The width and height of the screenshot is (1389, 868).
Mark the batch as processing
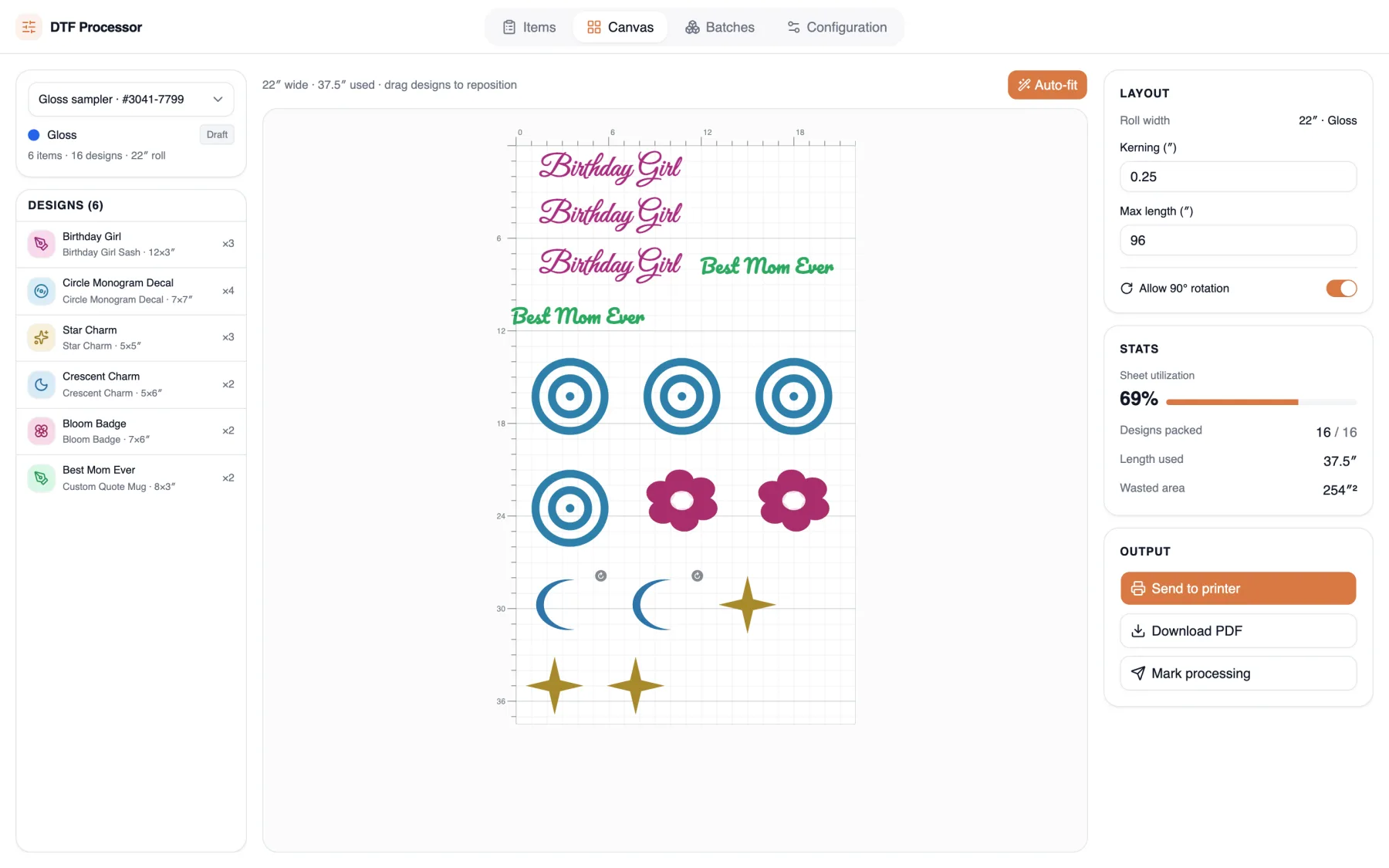pos(1238,674)
